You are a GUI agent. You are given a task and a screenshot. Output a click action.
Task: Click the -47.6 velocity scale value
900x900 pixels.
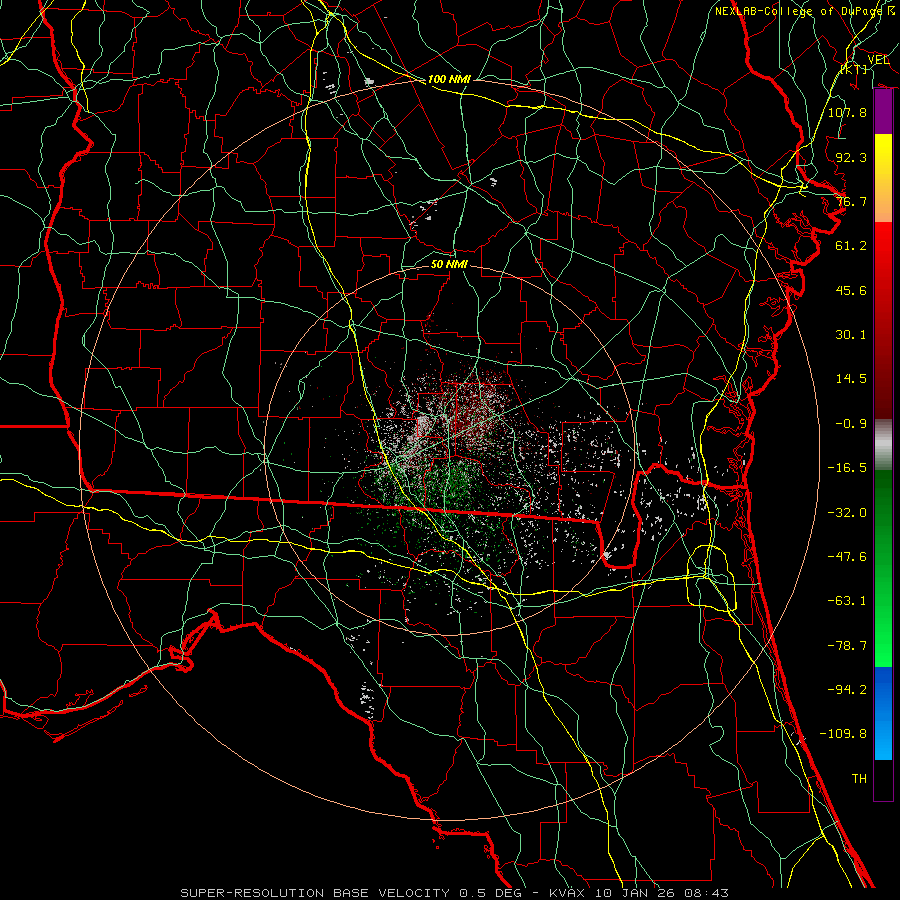[x=847, y=557]
